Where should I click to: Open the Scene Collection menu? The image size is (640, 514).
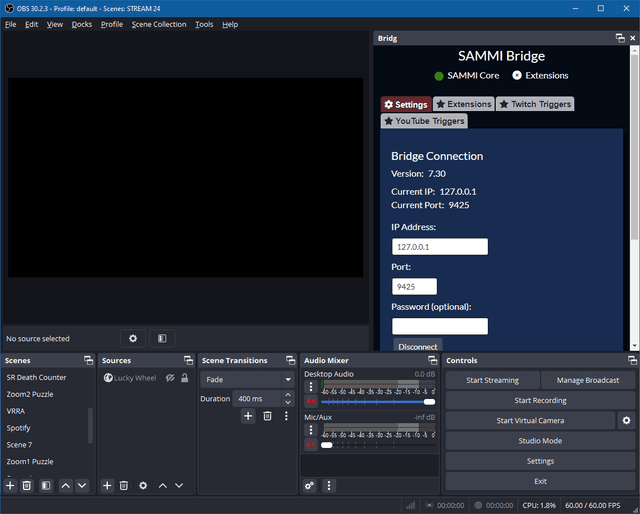point(159,24)
